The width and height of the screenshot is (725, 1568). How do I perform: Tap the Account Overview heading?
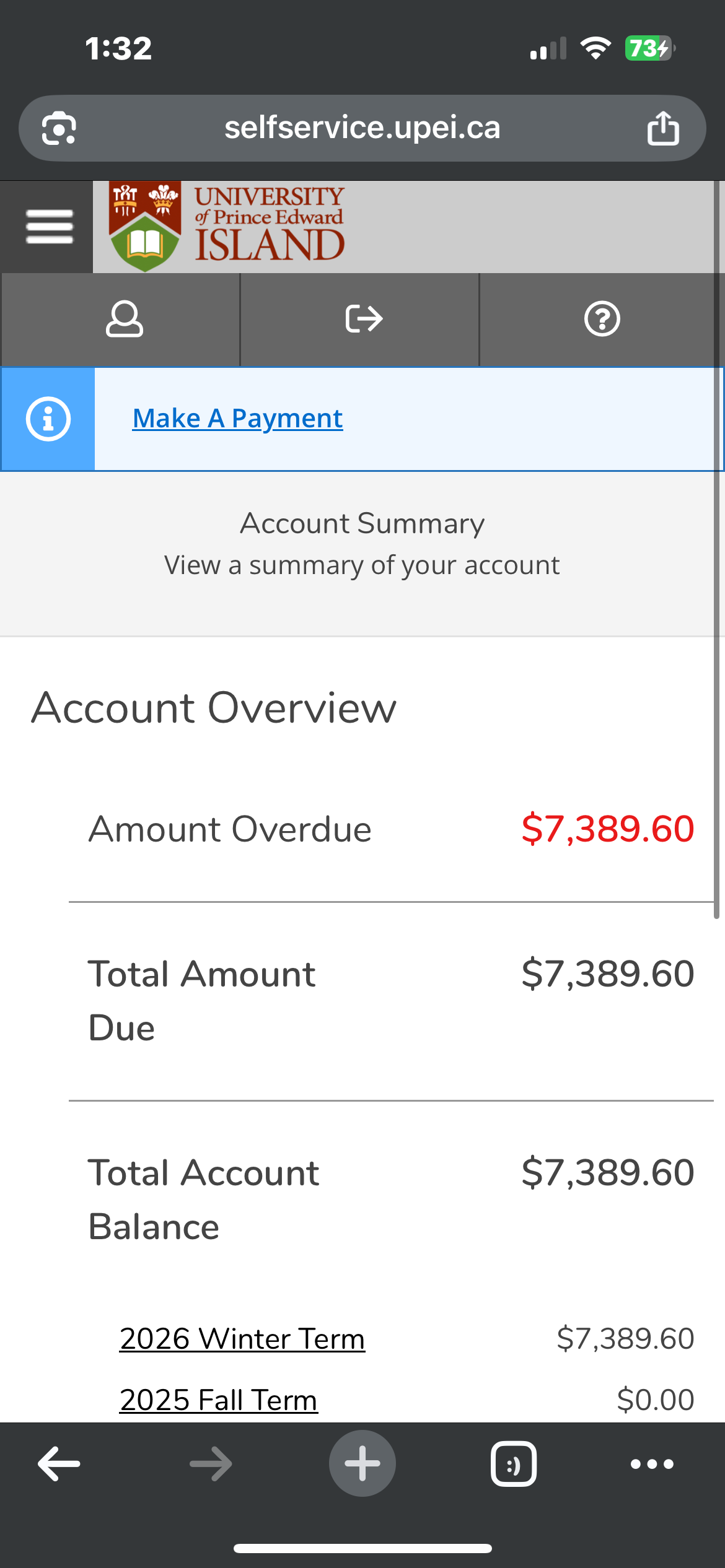(214, 708)
